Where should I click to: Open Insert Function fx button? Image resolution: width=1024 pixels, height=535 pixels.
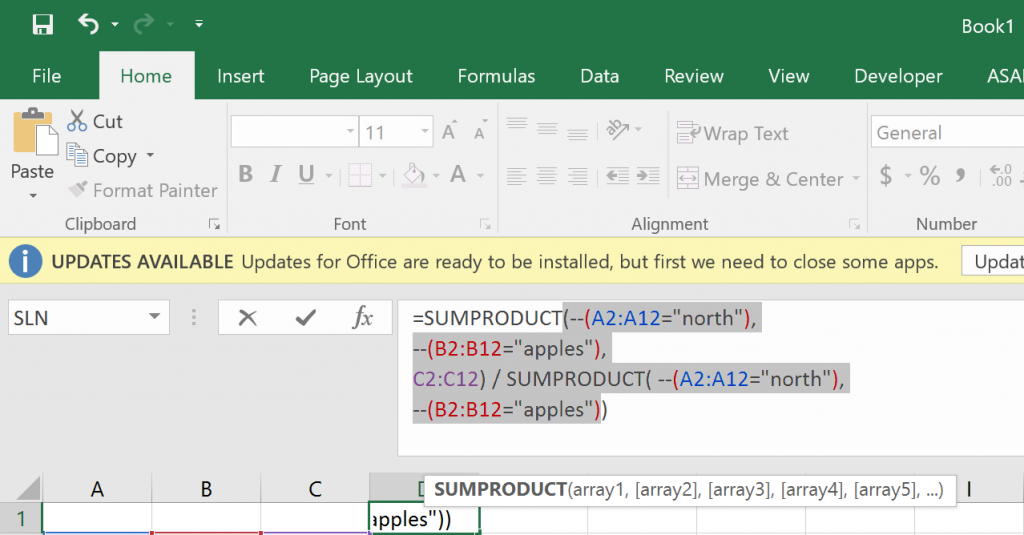point(363,317)
